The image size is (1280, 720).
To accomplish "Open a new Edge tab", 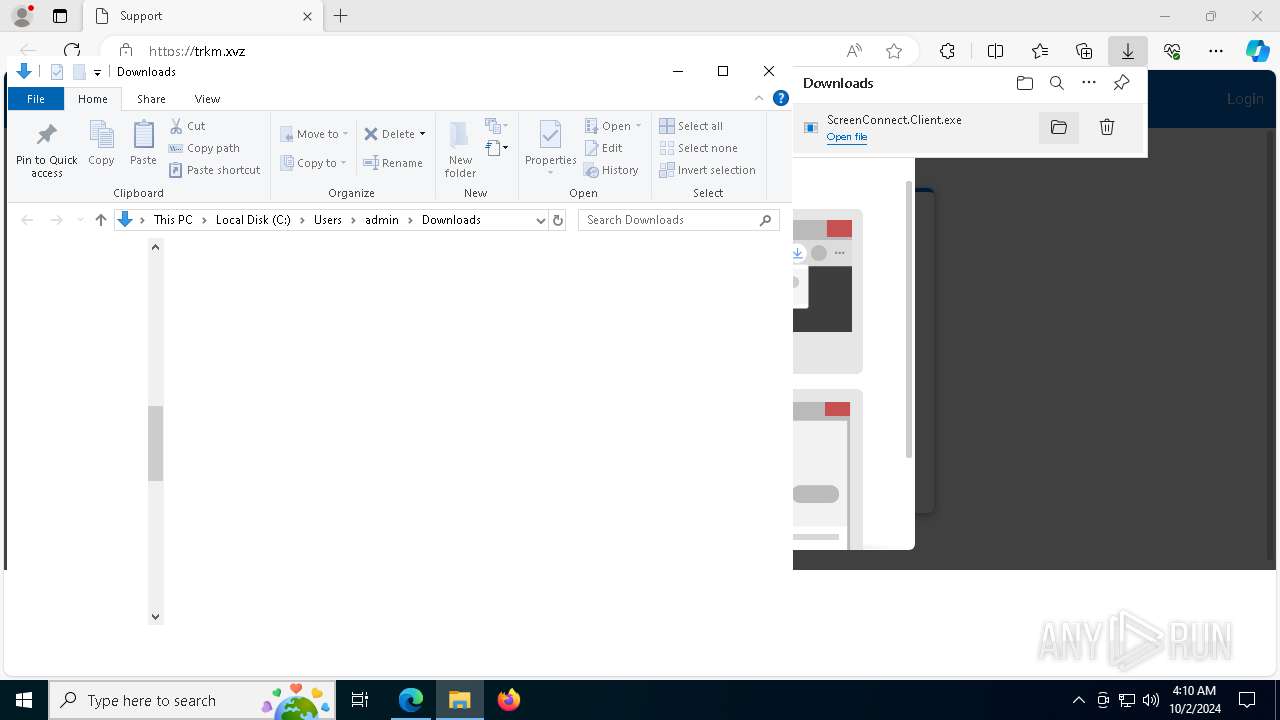I will (x=341, y=16).
